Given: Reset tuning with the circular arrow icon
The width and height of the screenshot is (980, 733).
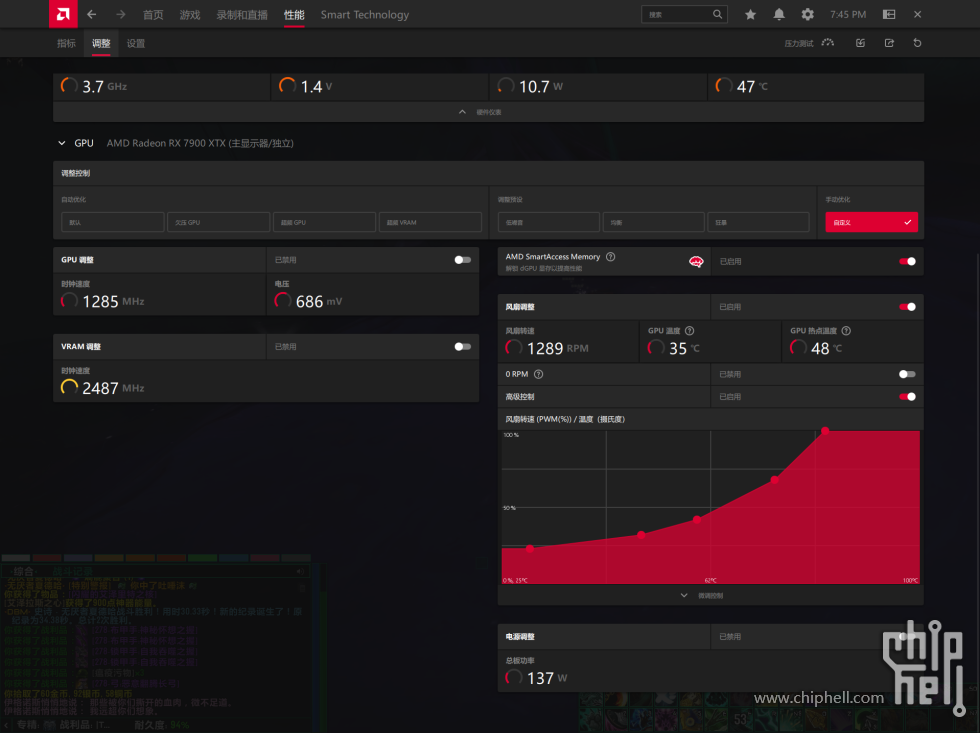Looking at the screenshot, I should tap(918, 43).
